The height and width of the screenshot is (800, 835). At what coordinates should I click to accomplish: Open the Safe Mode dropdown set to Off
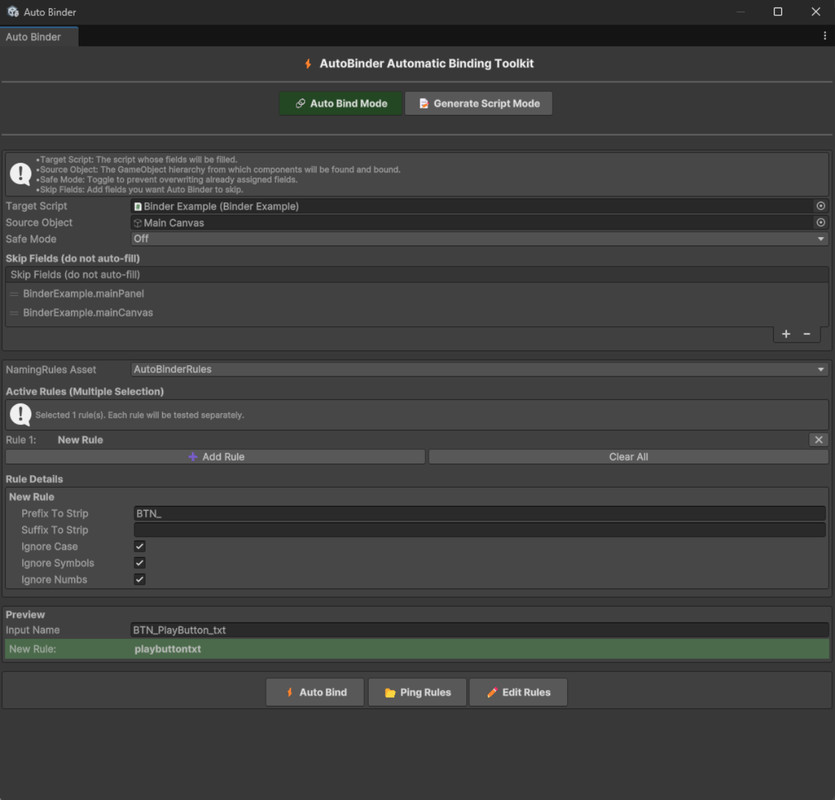click(x=478, y=239)
